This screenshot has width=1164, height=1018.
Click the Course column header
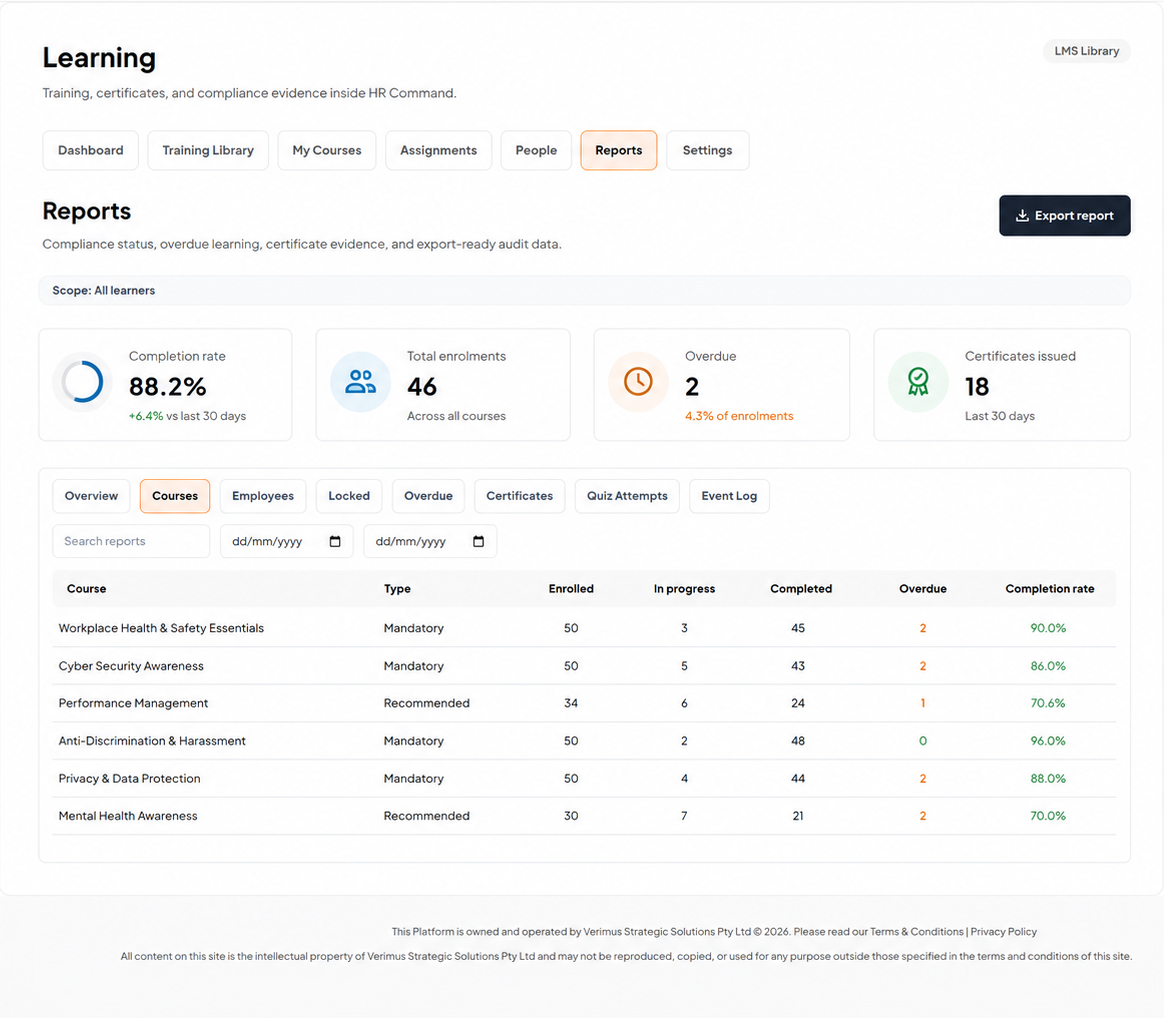point(86,589)
